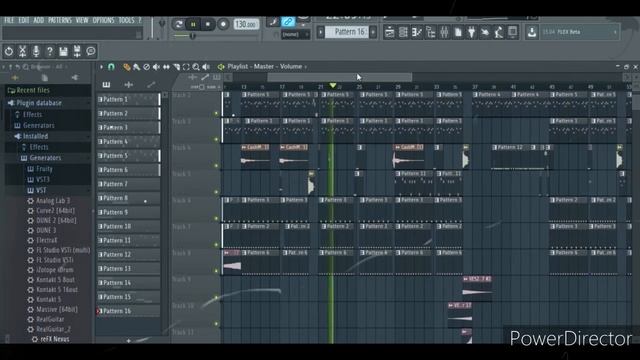Screen dimensions: 640x360
Task: Click the download arrow icon near FLEX Beta
Action: (x=531, y=32)
